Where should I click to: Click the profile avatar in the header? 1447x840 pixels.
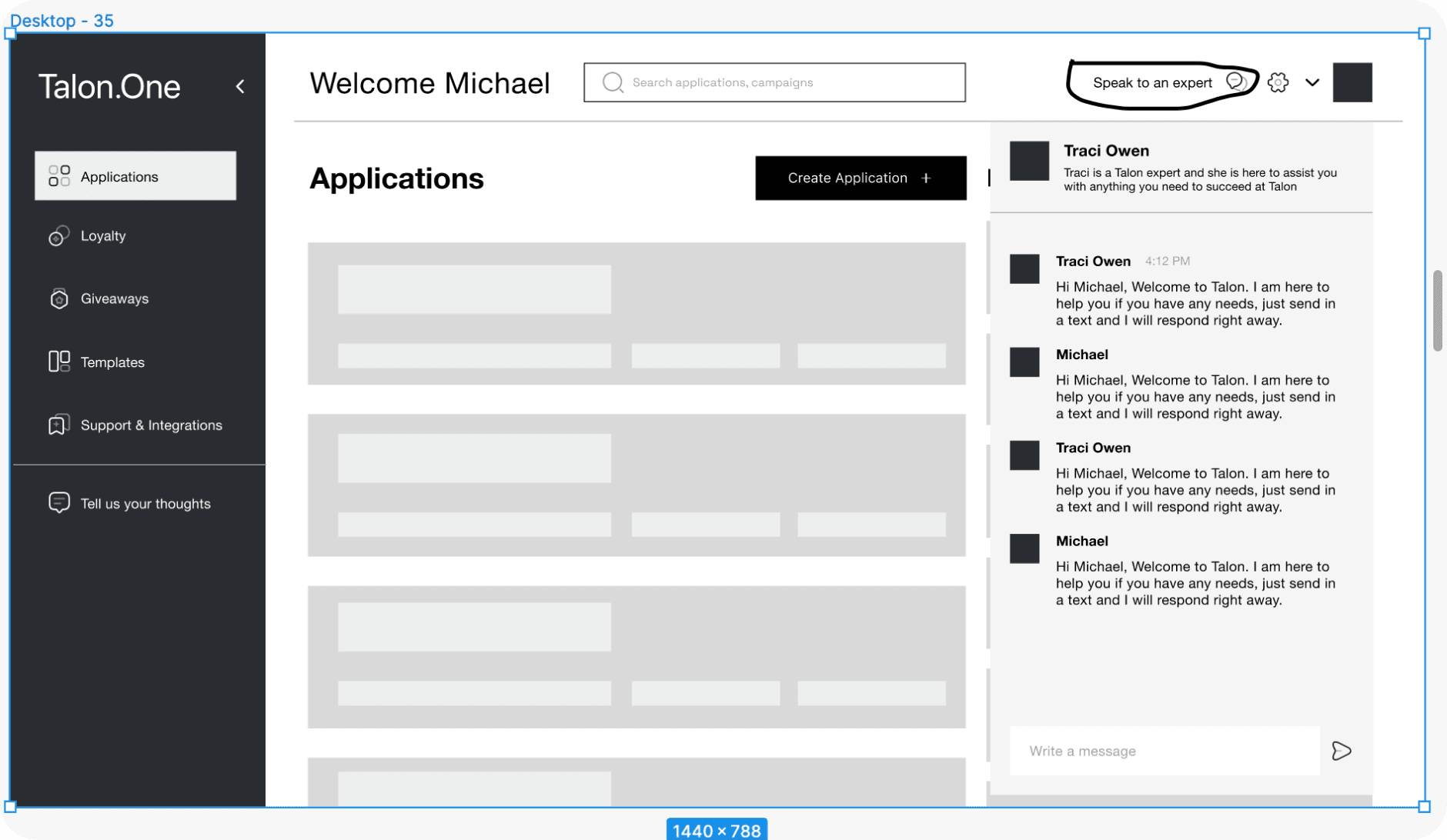coord(1352,82)
